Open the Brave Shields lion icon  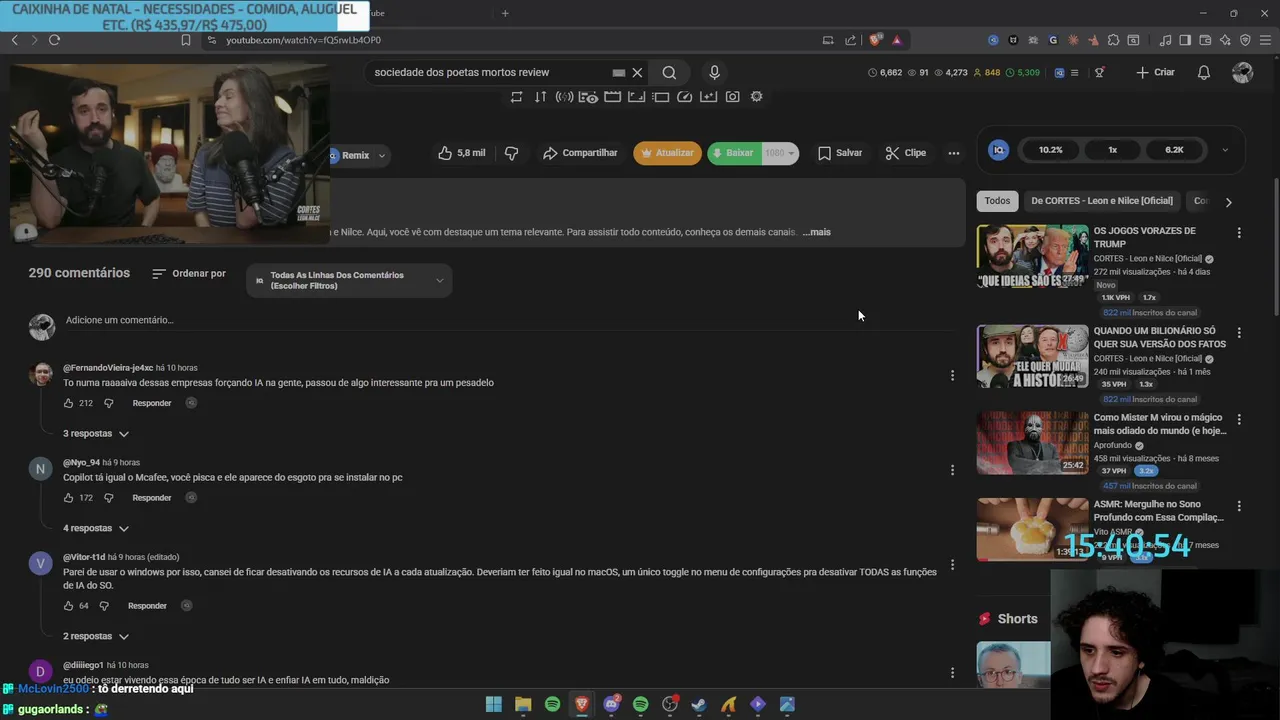coord(876,40)
